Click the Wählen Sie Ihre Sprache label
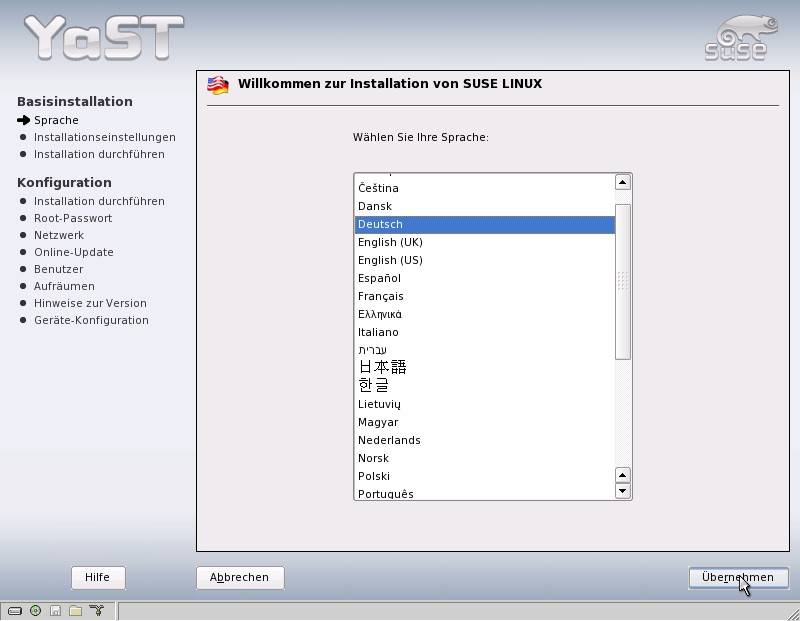This screenshot has height=621, width=800. coord(420,137)
